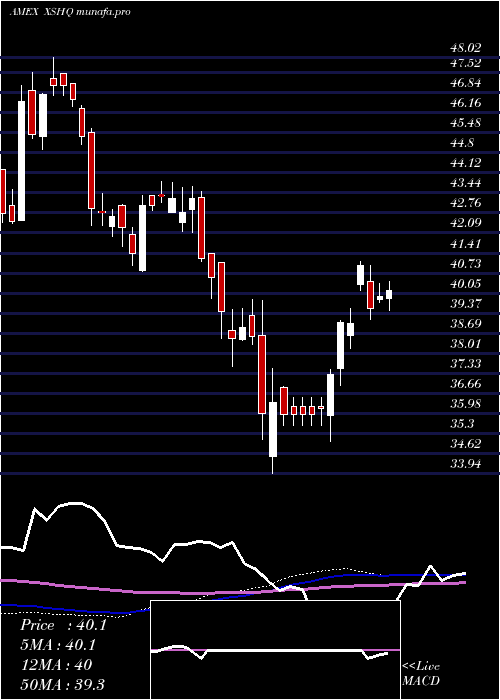The image size is (500, 700).
Task: Click the 46.84 price axis label
Action: click(466, 83)
